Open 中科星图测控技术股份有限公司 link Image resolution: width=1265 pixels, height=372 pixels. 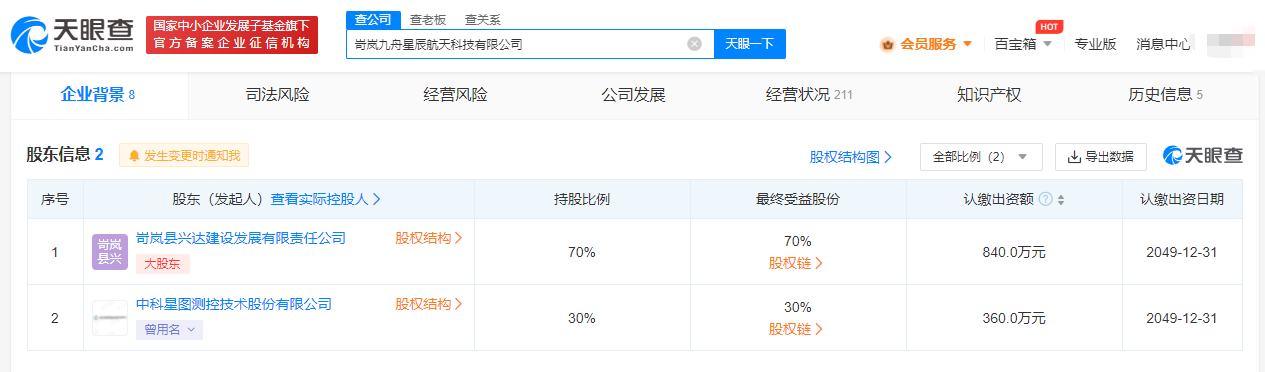coord(234,304)
